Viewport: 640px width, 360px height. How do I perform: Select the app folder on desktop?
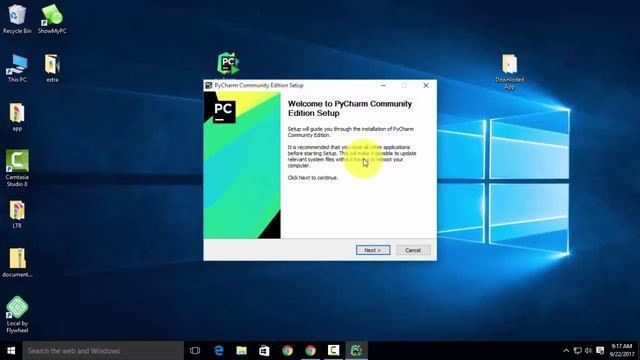(x=17, y=117)
